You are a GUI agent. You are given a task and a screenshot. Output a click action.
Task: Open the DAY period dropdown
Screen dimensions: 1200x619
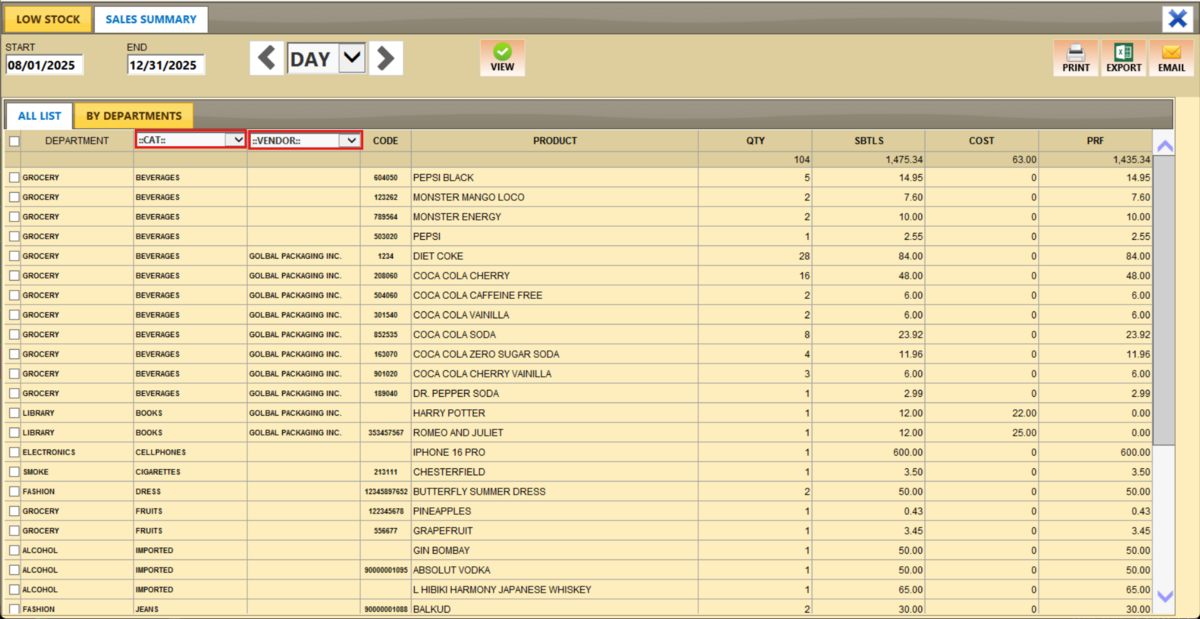pos(352,59)
